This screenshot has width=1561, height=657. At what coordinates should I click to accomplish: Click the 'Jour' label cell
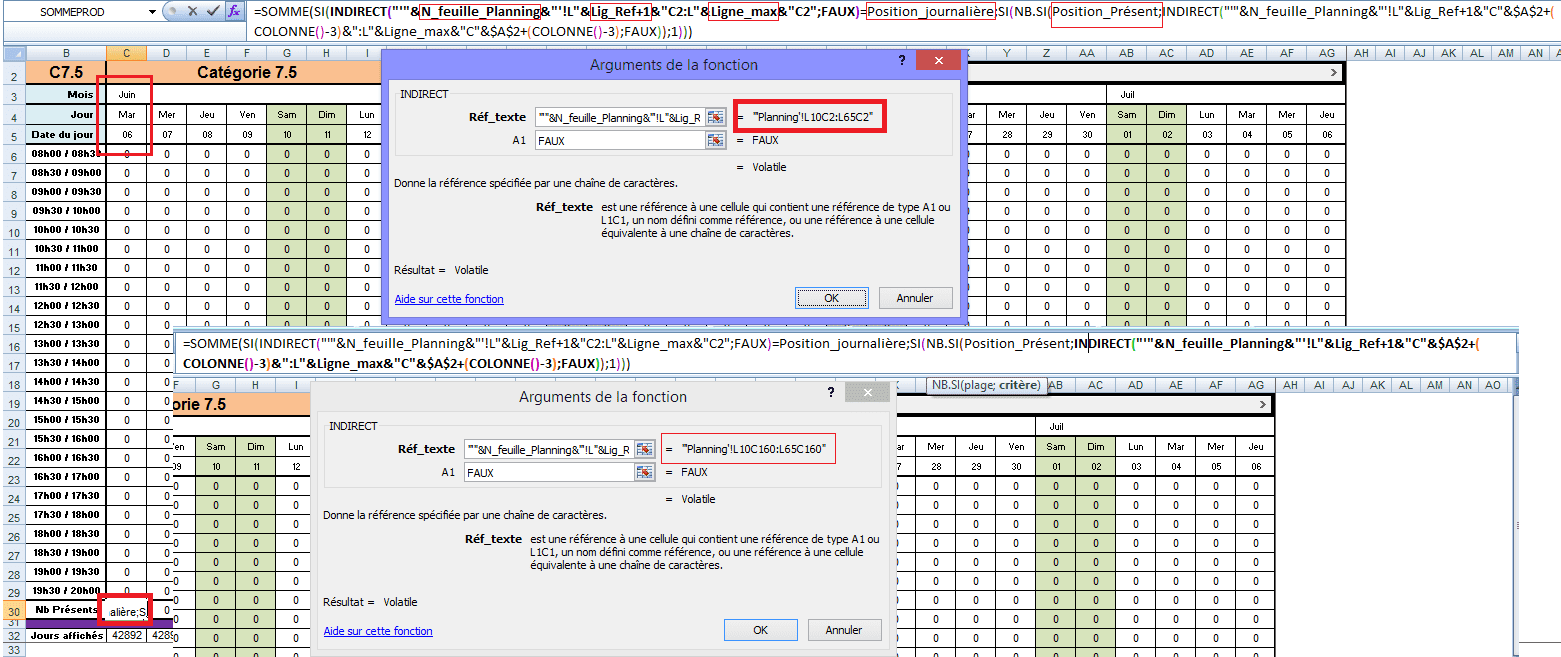(66, 115)
